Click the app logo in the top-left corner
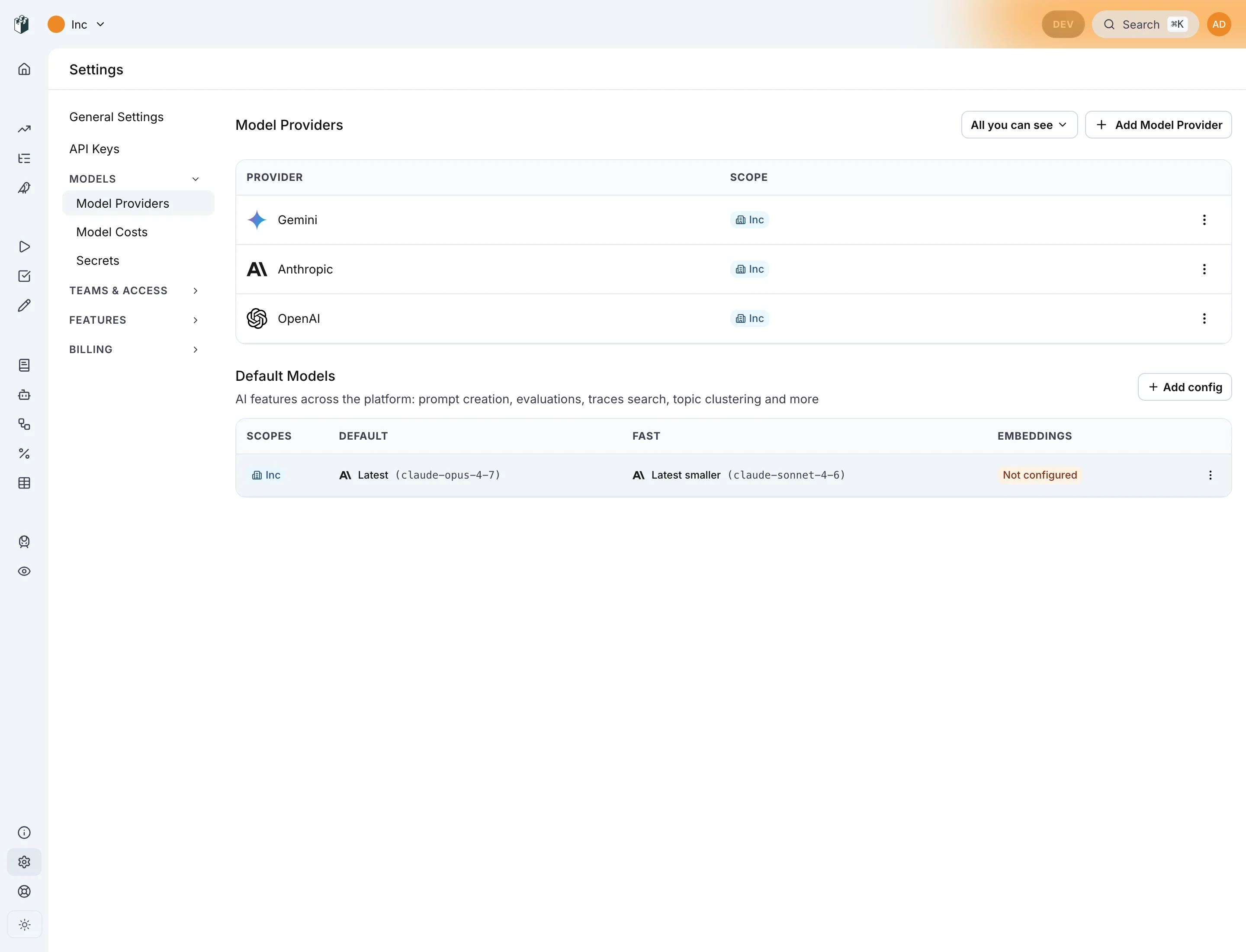 coord(22,24)
